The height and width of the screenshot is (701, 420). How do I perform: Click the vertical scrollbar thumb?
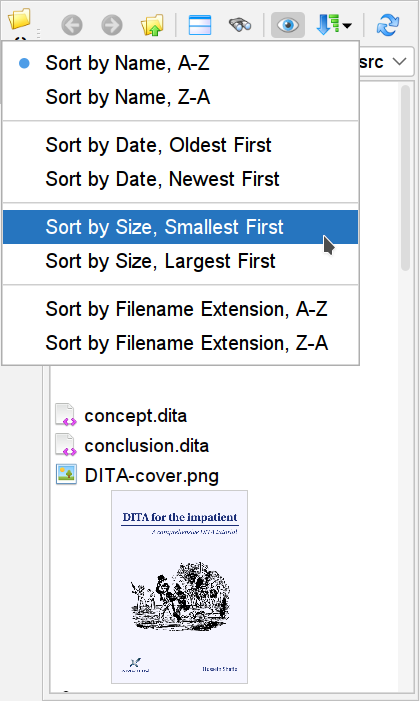click(x=406, y=178)
